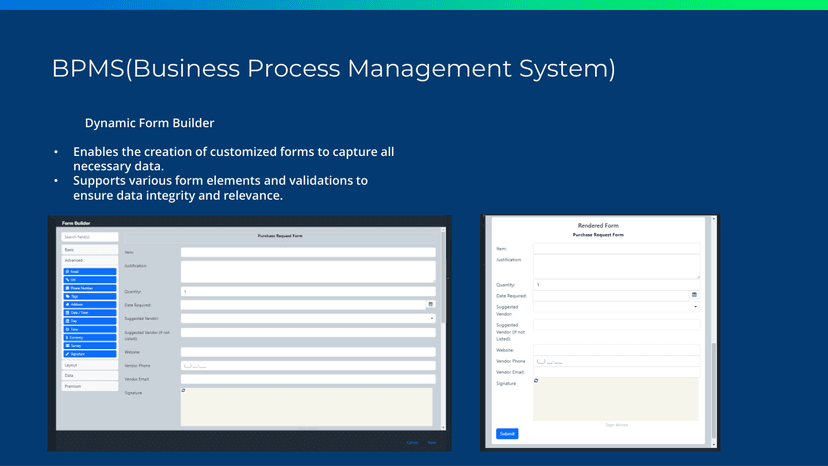This screenshot has width=828, height=466.
Task: Clear signature using Rendered Form refresh icon
Action: [x=537, y=381]
